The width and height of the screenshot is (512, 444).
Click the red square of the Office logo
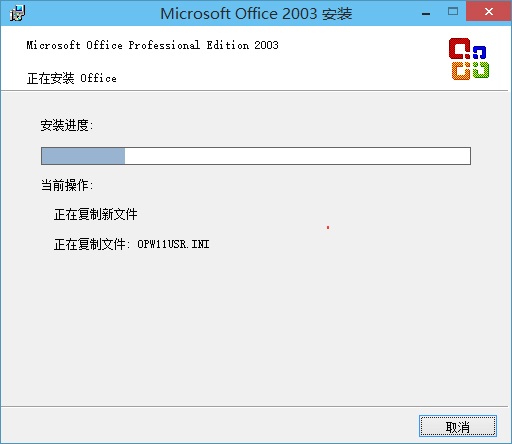(x=459, y=49)
